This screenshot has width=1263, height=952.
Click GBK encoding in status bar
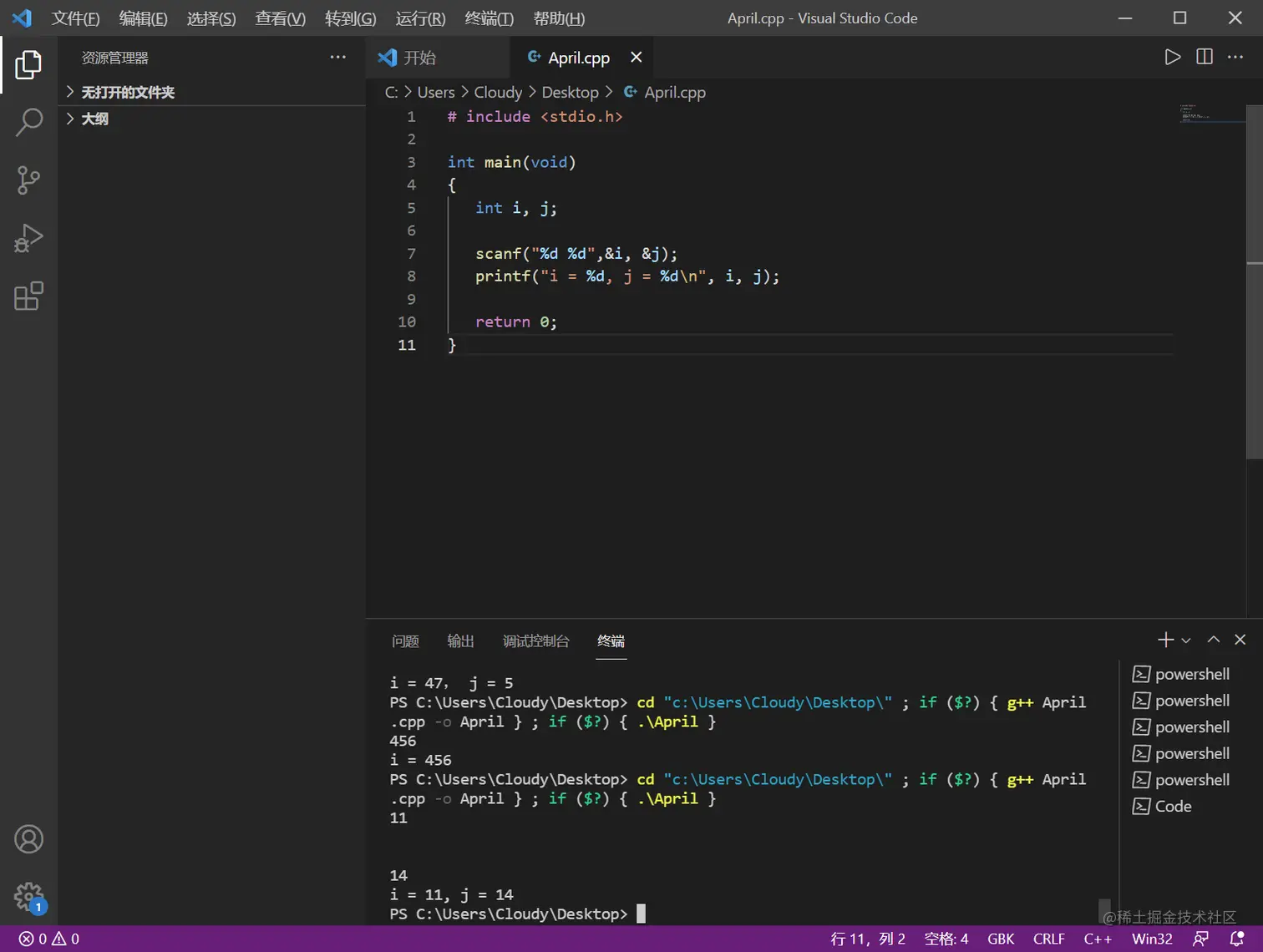click(x=1000, y=939)
